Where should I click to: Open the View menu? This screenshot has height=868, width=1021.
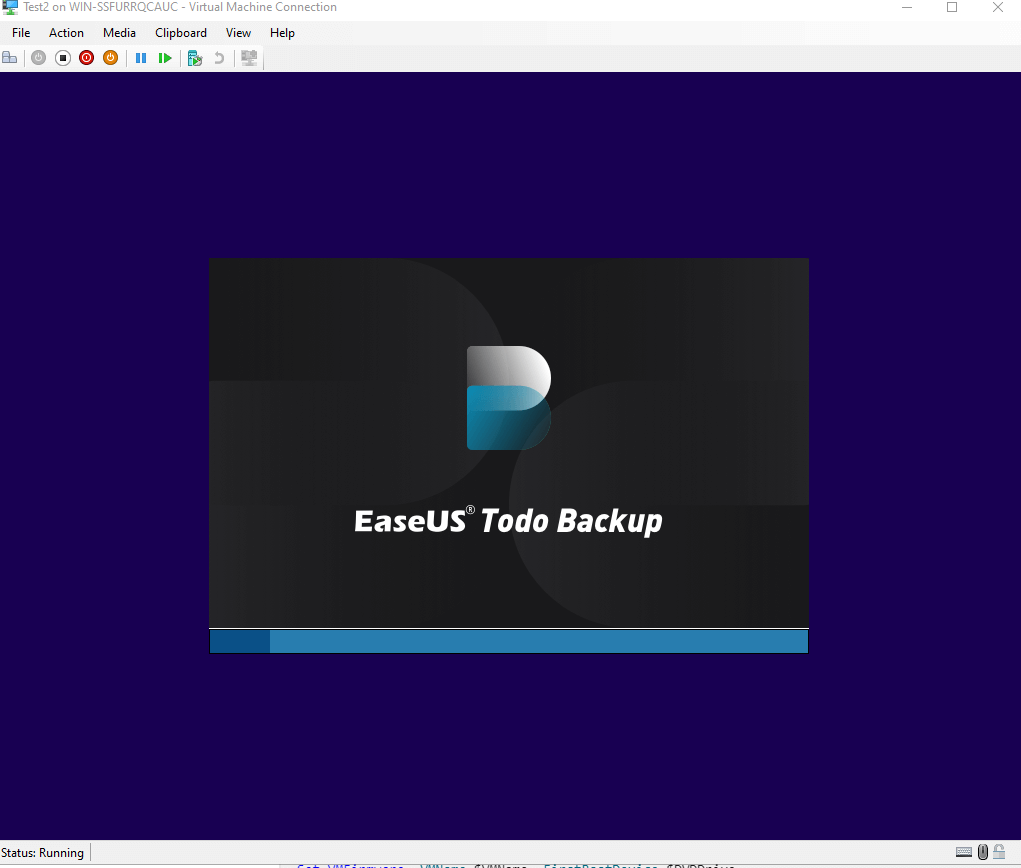click(x=238, y=33)
